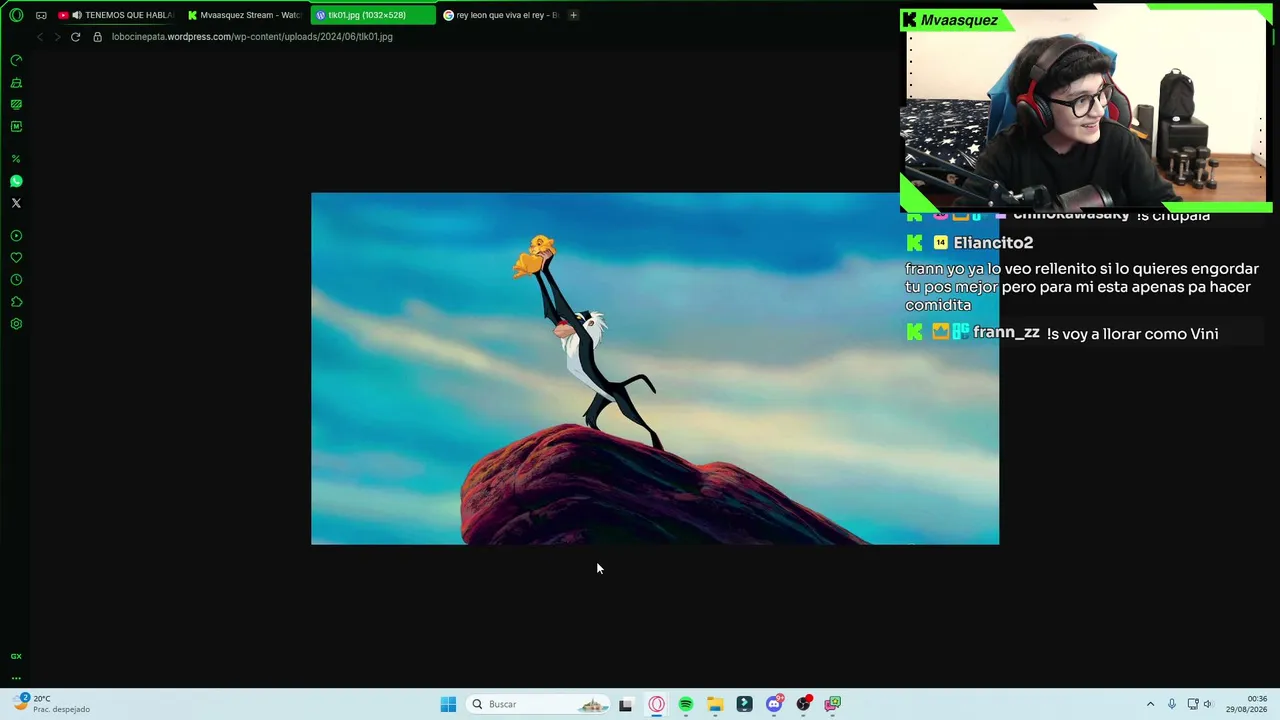Switch to the rey leon Google search tab
The image size is (1280, 720).
click(x=501, y=15)
